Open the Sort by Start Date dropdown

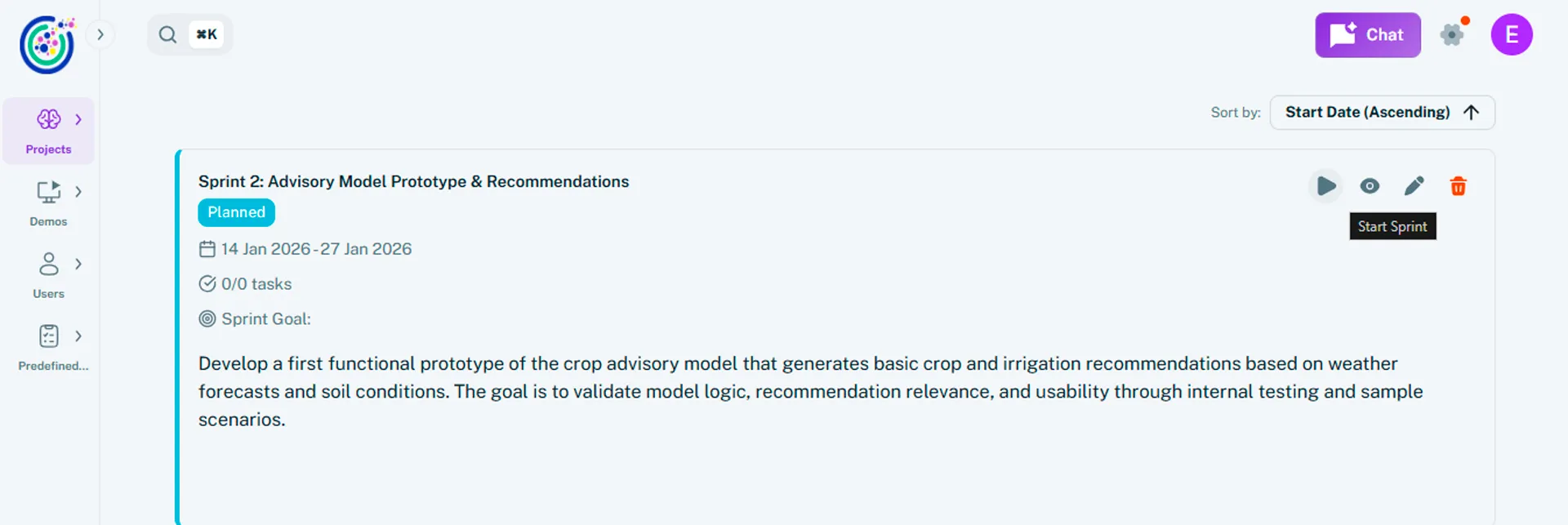(1382, 113)
